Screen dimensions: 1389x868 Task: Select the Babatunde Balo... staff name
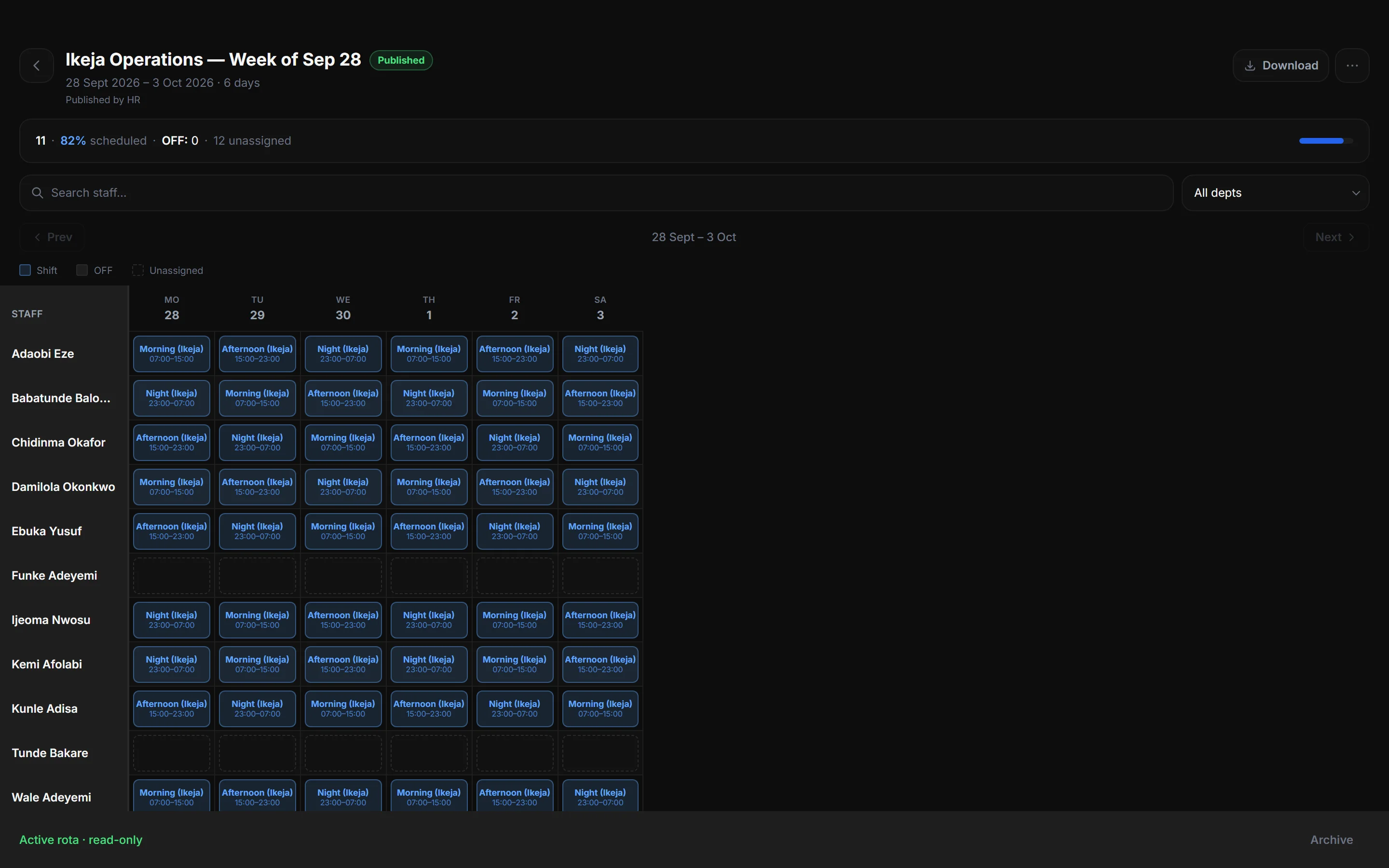tap(61, 398)
